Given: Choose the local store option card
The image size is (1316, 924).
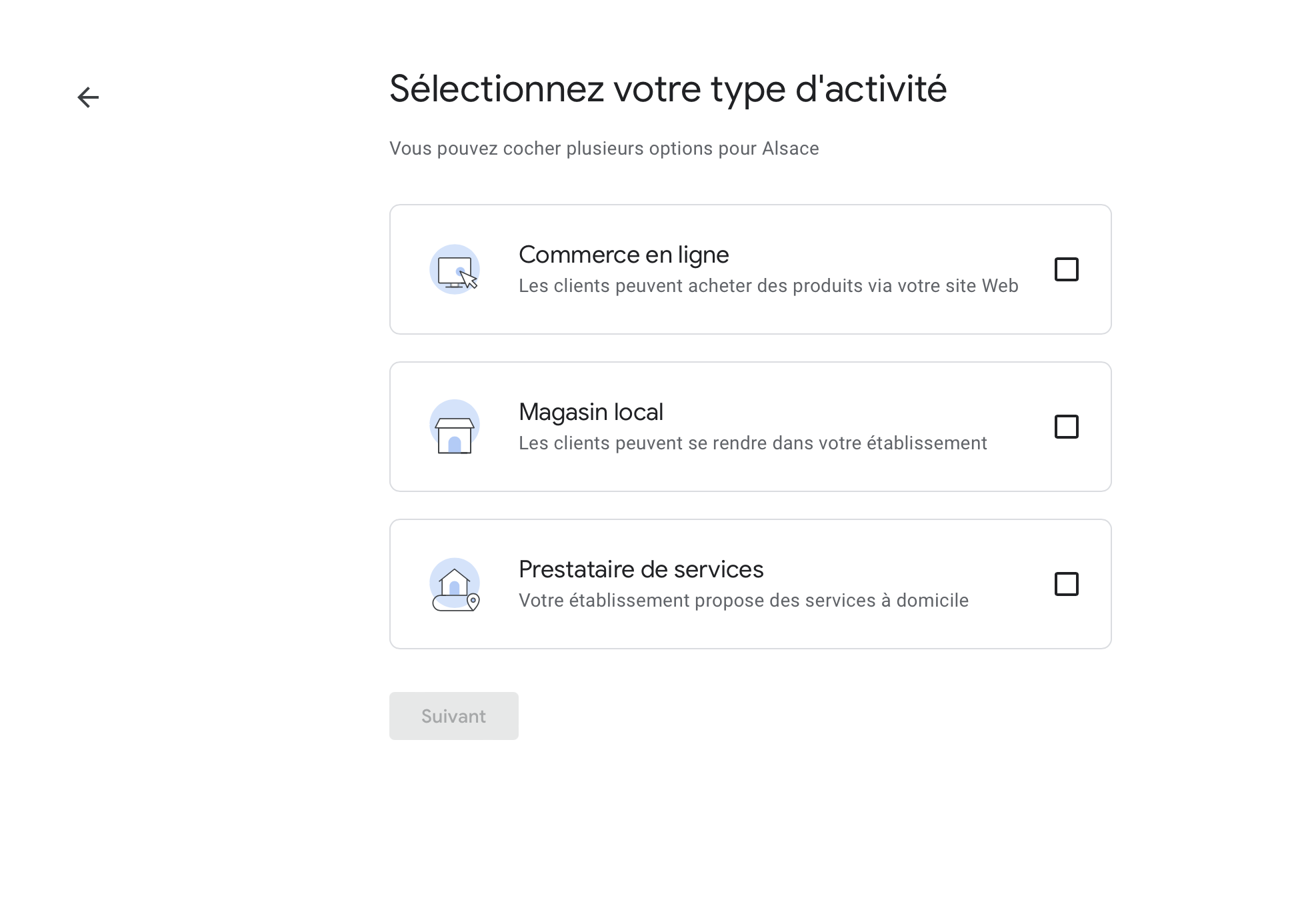Looking at the screenshot, I should (x=750, y=471).
